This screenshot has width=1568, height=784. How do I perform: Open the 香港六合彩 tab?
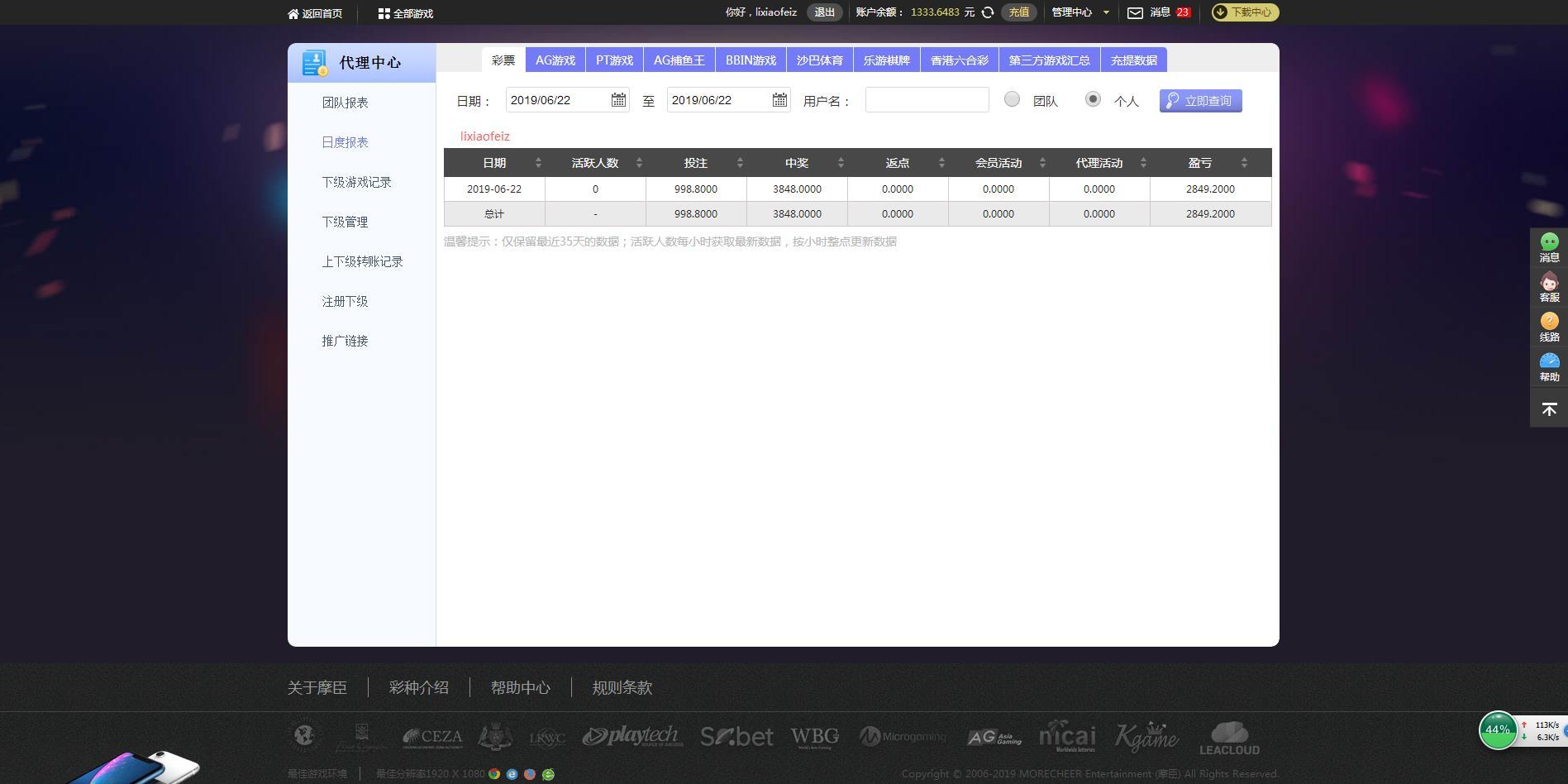pyautogui.click(x=959, y=59)
